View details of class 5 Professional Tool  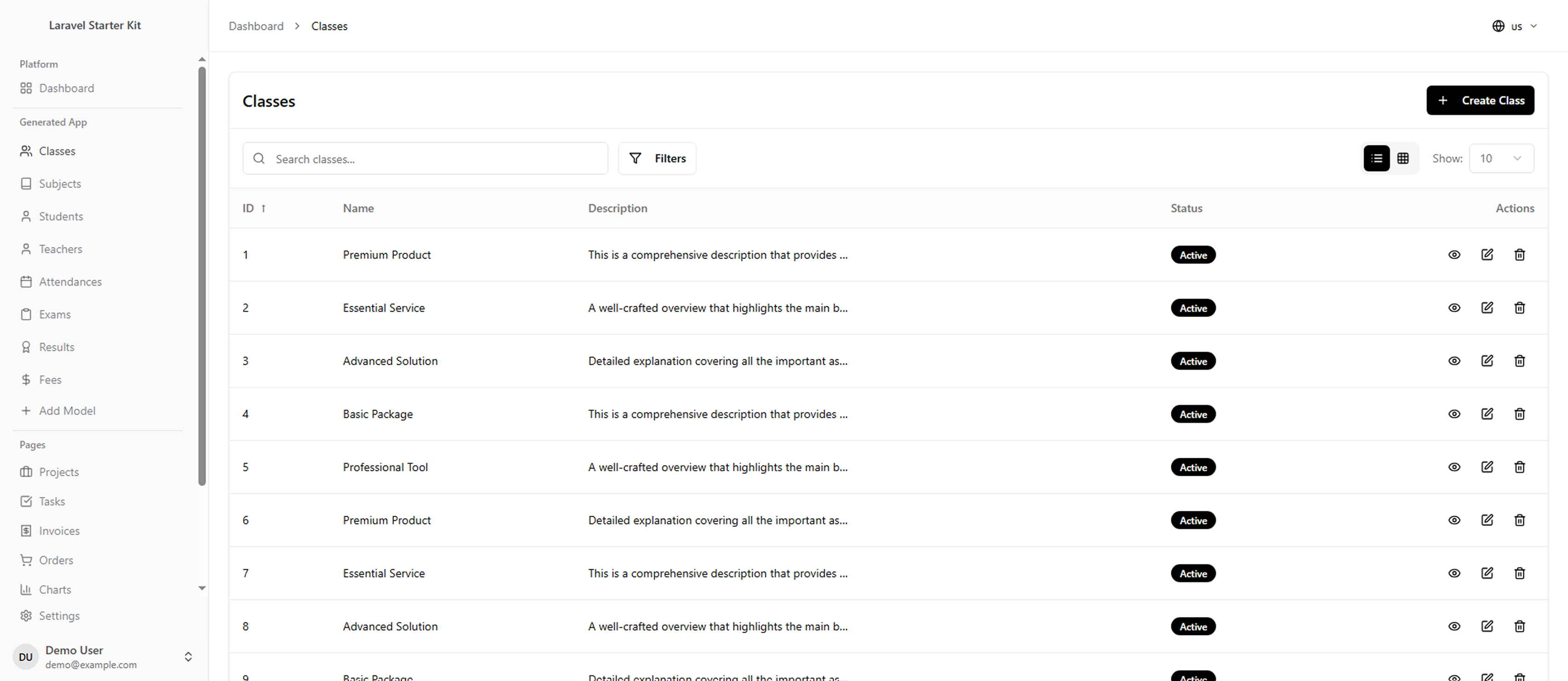coord(1454,467)
